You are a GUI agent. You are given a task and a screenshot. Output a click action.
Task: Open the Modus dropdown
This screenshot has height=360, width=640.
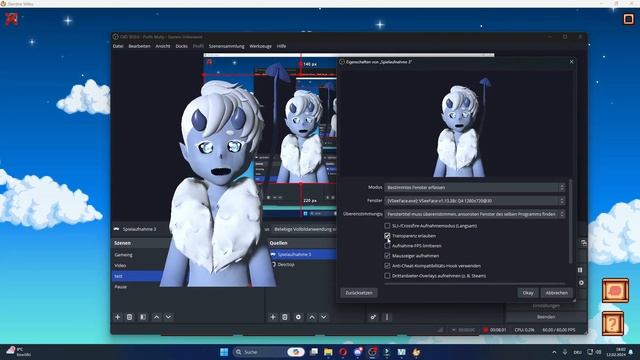[x=475, y=187]
